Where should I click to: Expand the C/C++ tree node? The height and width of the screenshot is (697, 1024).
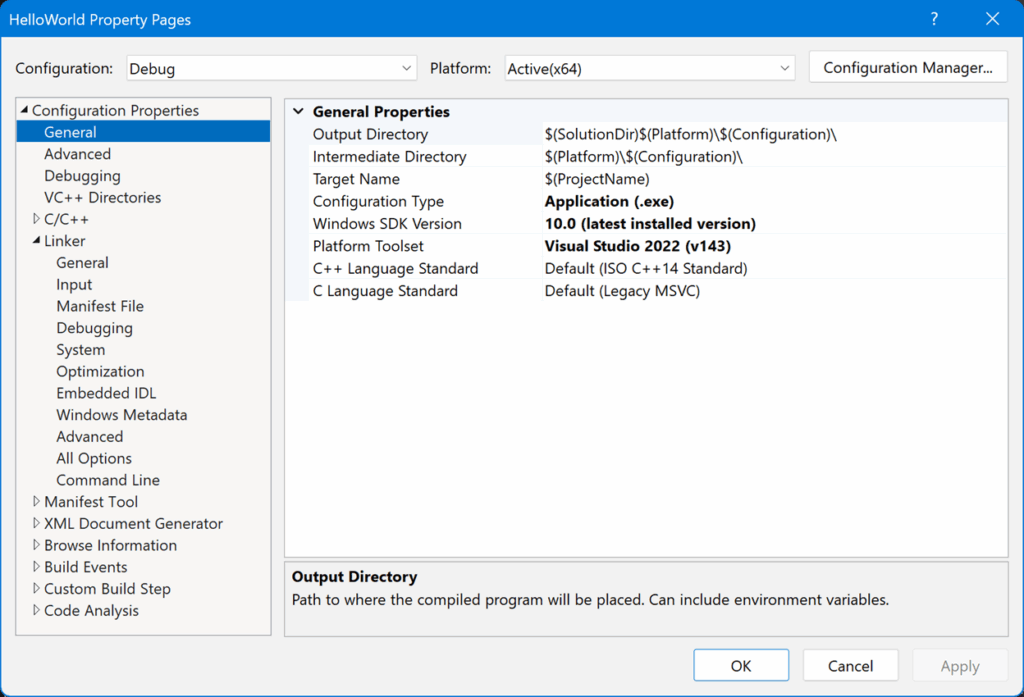click(37, 219)
